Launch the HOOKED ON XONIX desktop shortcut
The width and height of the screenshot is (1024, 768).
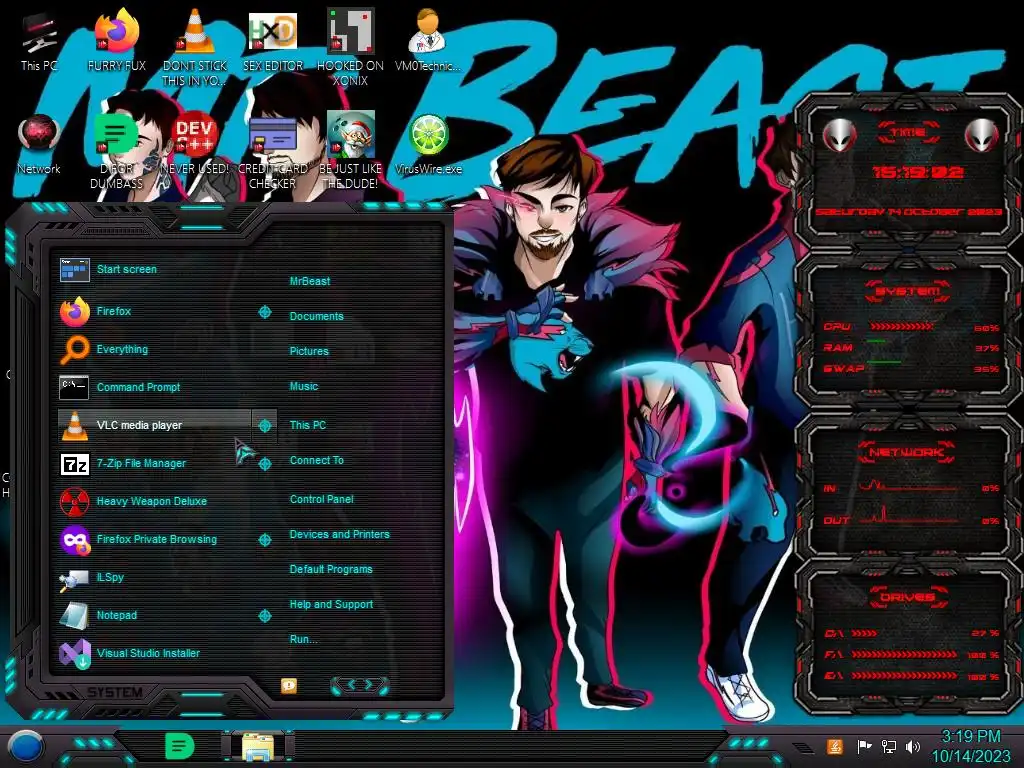(x=350, y=47)
